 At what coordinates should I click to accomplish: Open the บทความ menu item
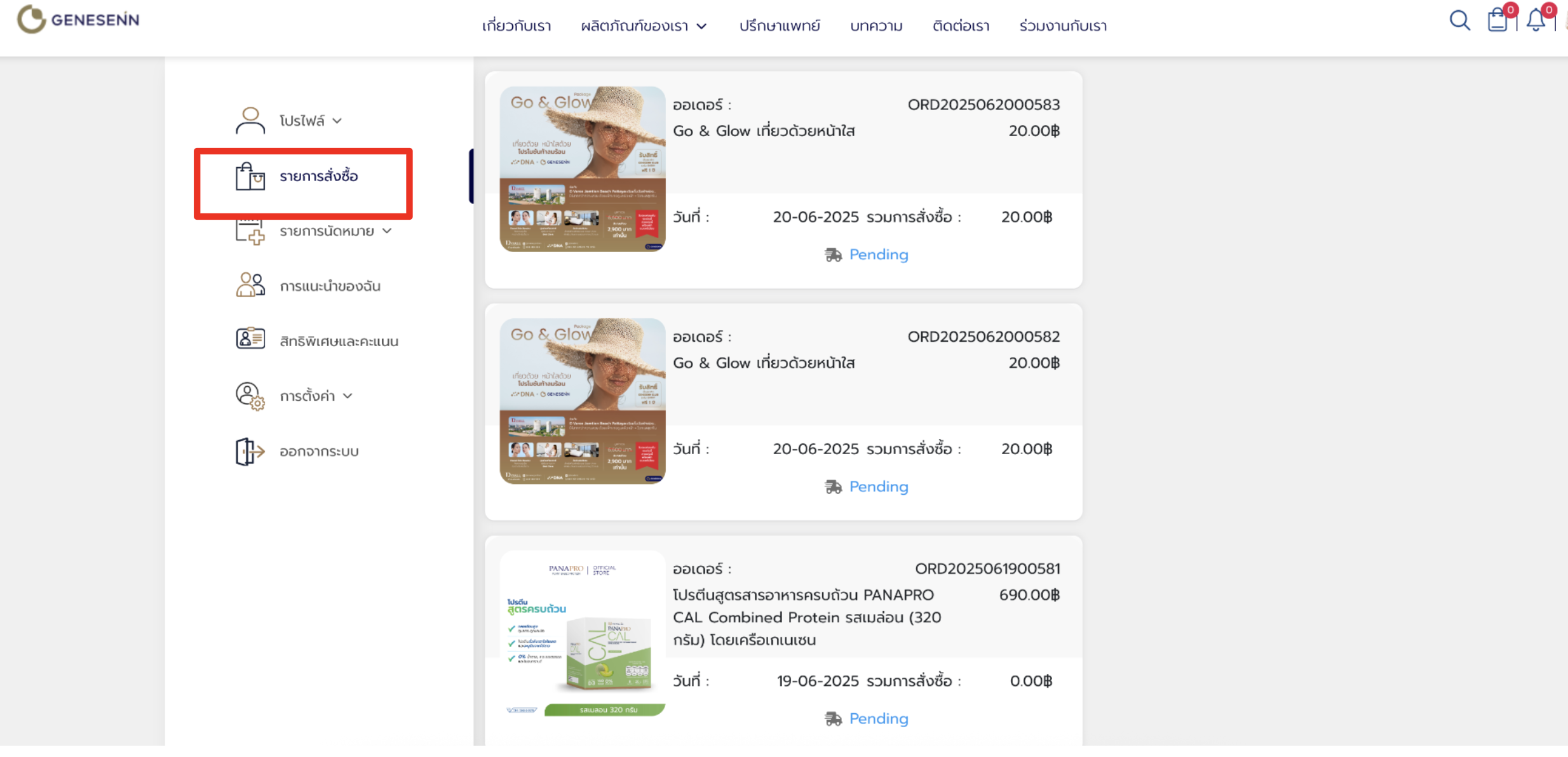pos(876,26)
